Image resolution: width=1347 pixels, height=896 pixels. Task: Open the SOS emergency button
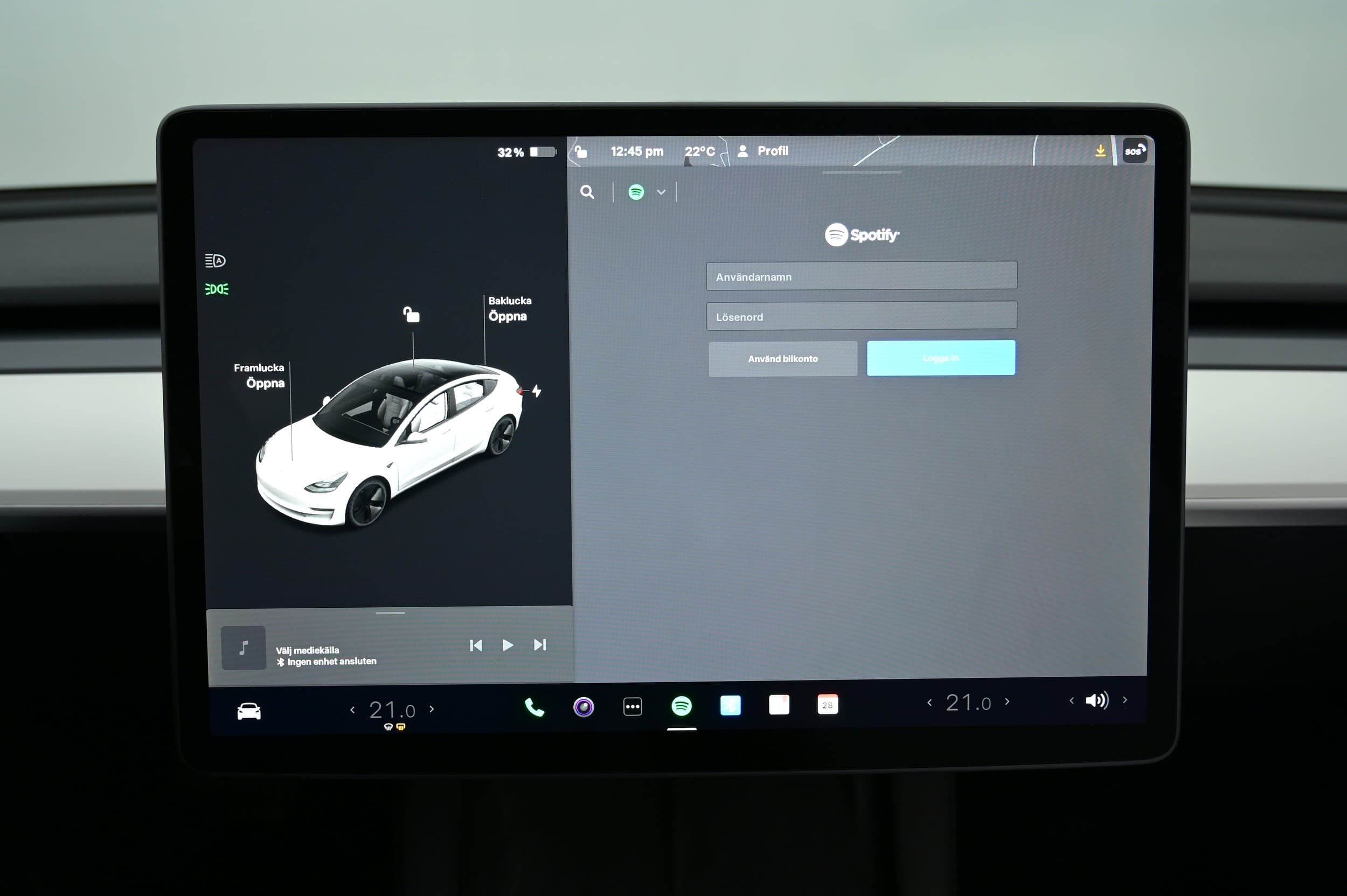[1135, 151]
